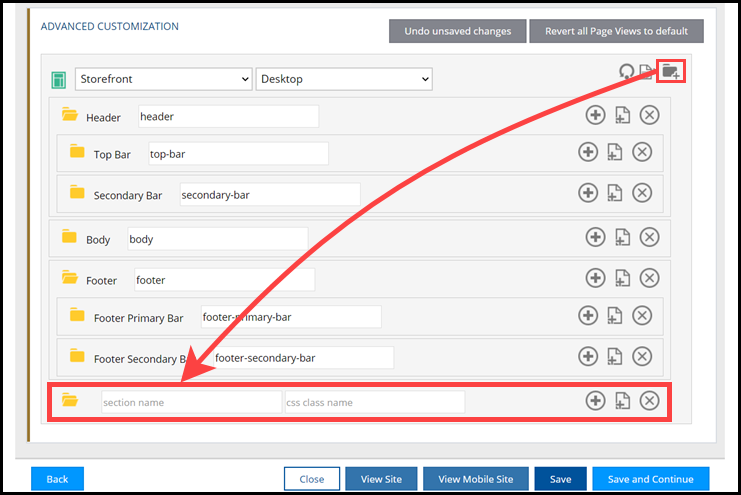Click the plus circle icon in Body row
The width and height of the screenshot is (741, 495).
595,237
